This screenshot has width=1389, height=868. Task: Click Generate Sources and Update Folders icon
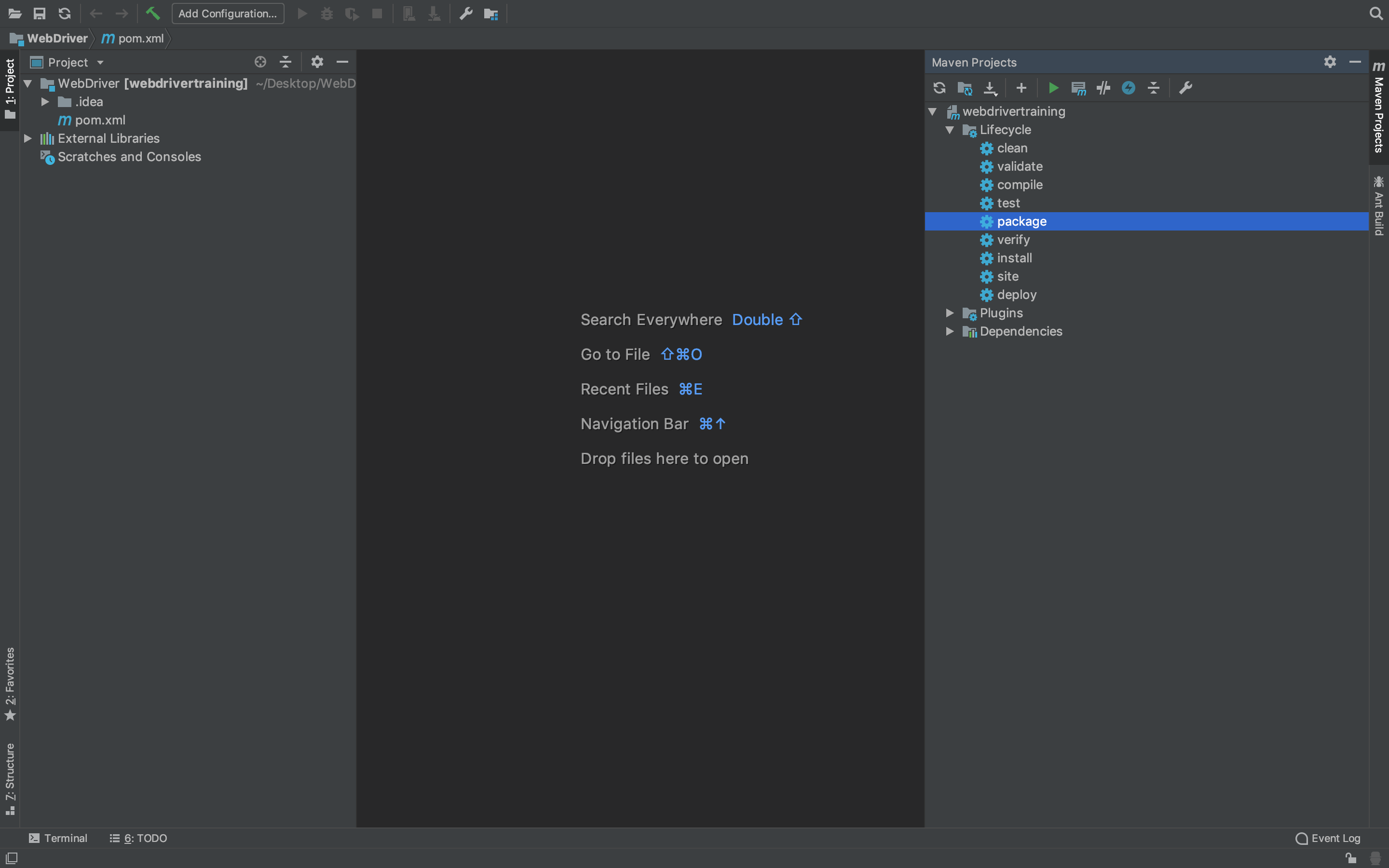click(x=965, y=88)
